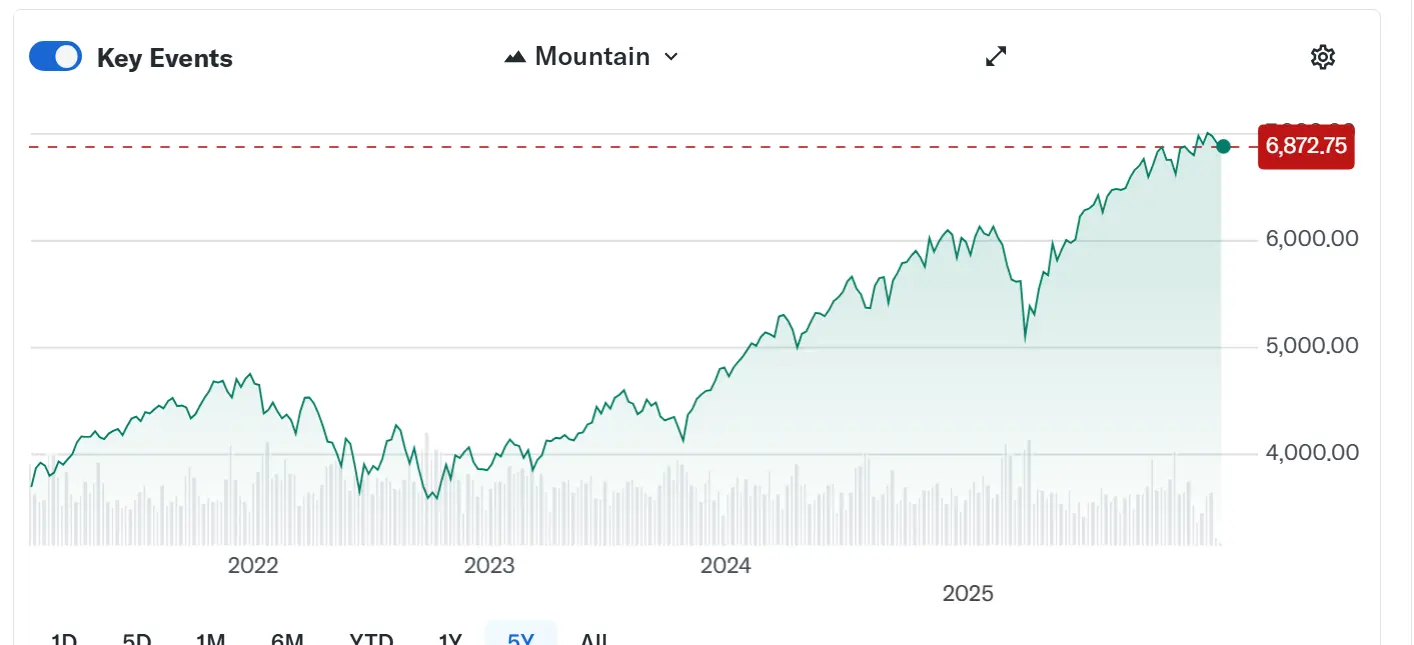Toggle the Key Events switch
The width and height of the screenshot is (1414, 645).
(55, 57)
